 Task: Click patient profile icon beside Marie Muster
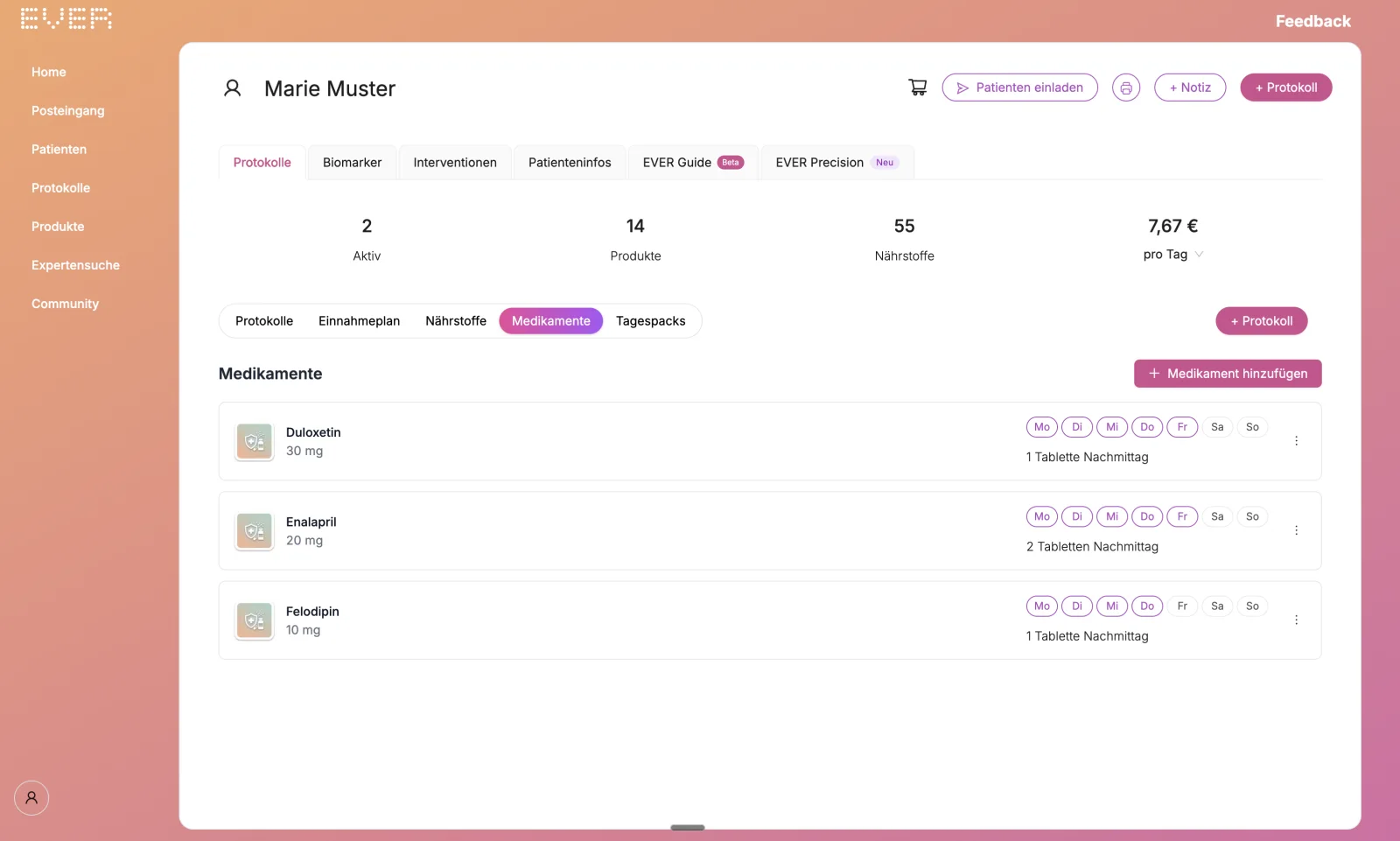(232, 88)
